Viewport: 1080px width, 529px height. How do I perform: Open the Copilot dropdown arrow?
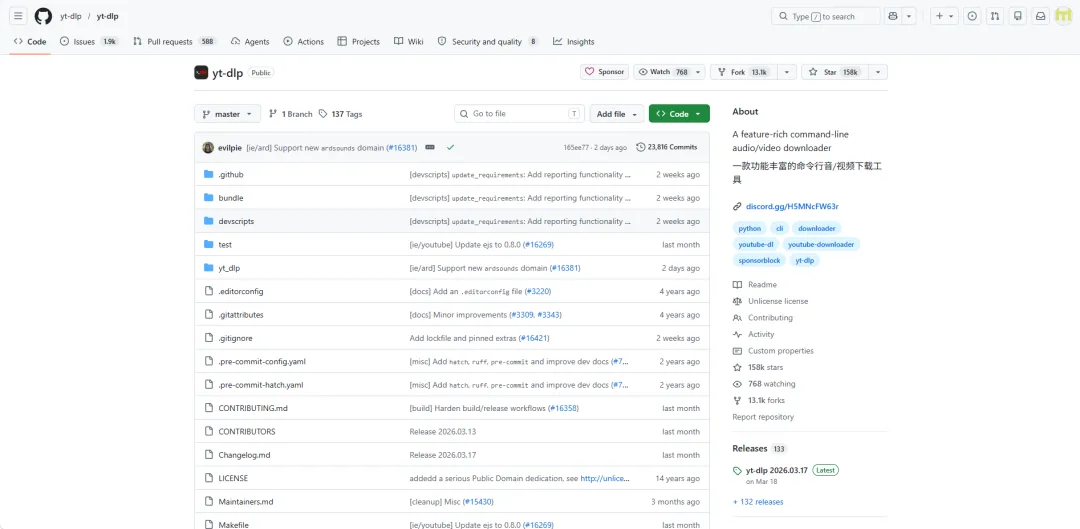909,16
